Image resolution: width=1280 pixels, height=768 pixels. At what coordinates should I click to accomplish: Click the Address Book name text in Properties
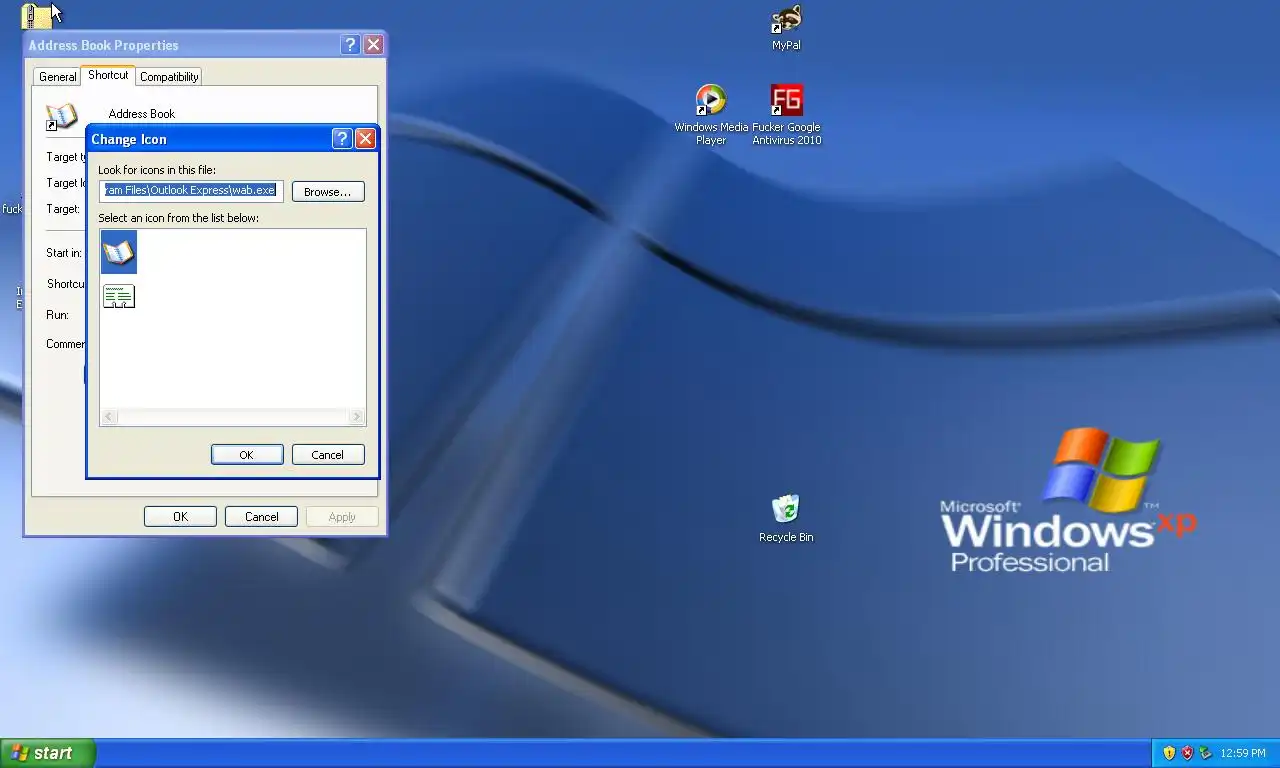[142, 114]
